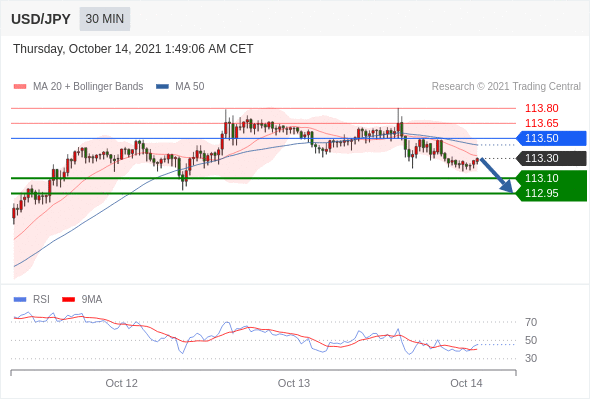590x400 pixels.
Task: Select the green 113.10 support tag
Action: 551,178
